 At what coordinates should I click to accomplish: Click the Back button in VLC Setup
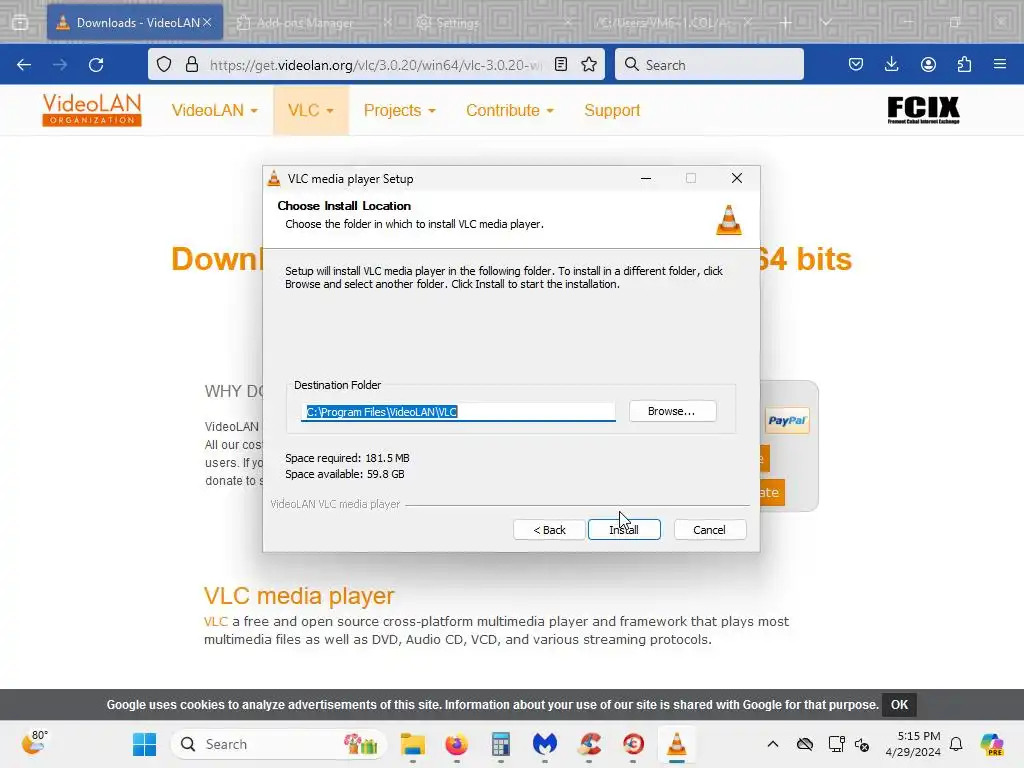(x=549, y=530)
